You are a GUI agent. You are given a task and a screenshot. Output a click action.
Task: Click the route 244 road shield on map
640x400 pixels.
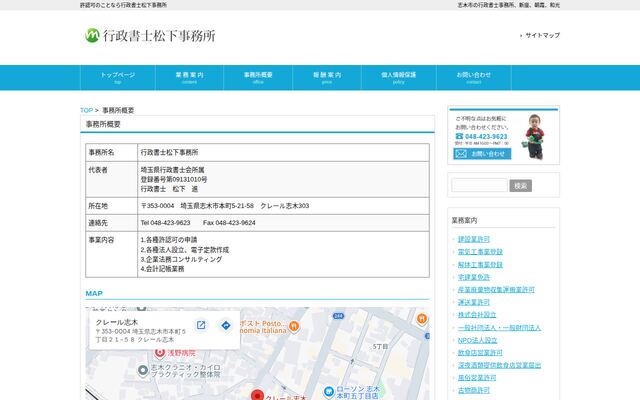338,316
